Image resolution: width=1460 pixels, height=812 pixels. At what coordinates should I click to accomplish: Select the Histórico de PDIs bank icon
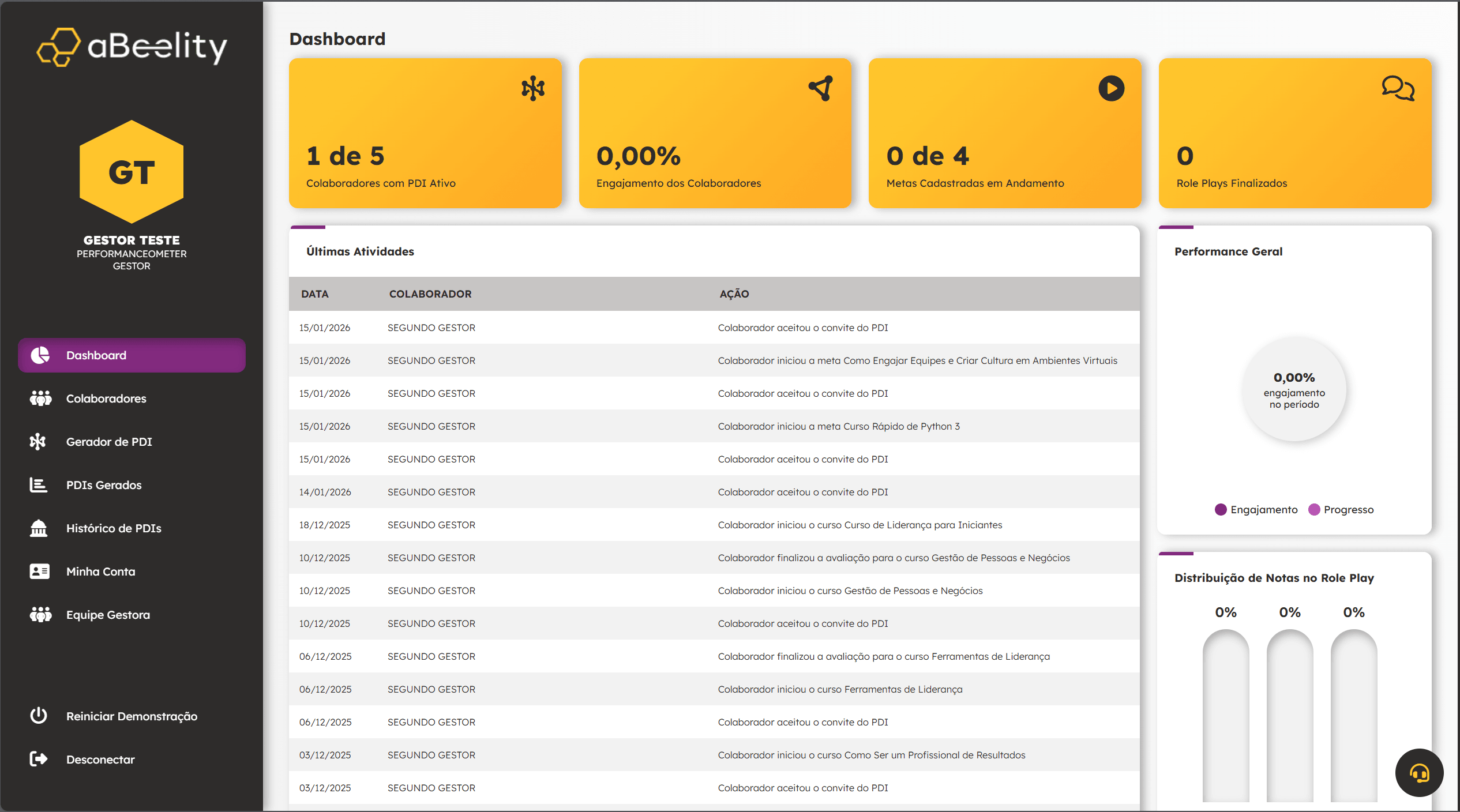pos(38,528)
